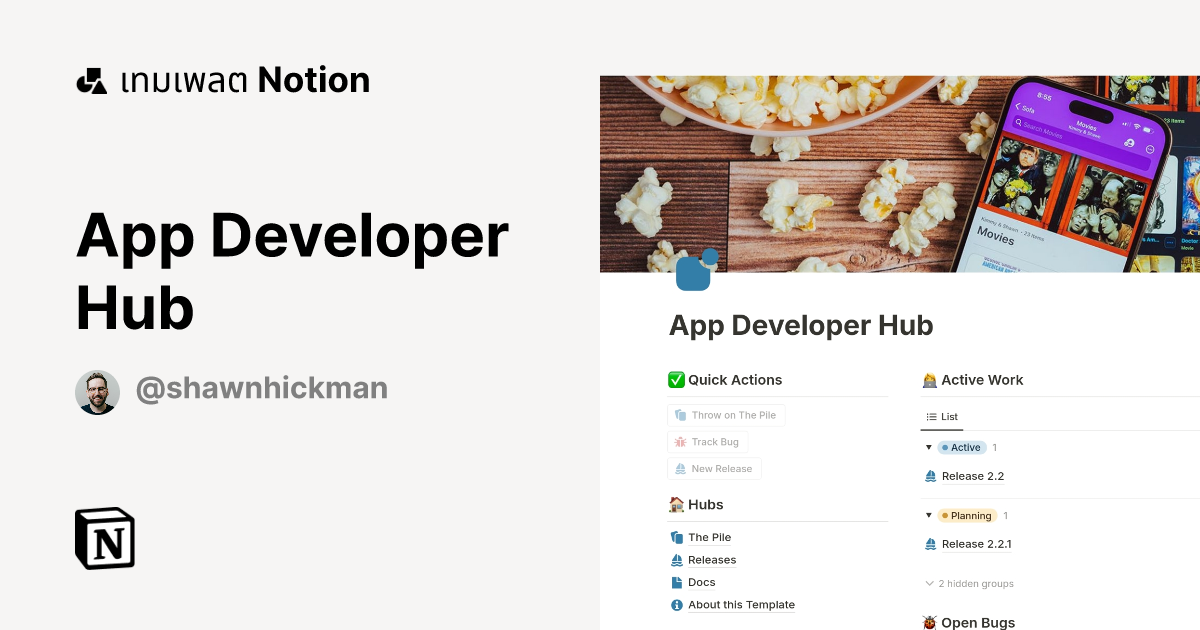This screenshot has height=630, width=1200.
Task: Click the ladybug icon on the Track Bug button
Action: [x=683, y=441]
